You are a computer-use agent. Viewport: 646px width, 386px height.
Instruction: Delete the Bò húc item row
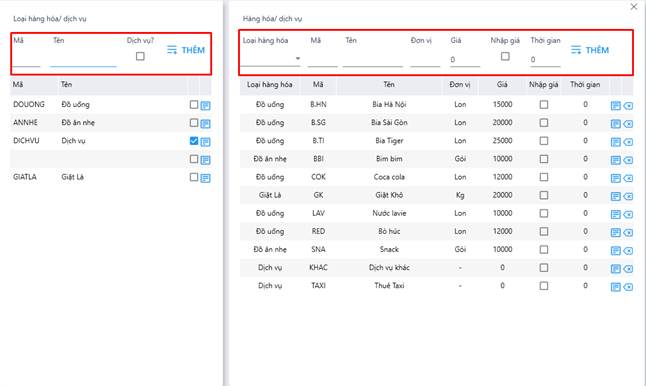628,233
